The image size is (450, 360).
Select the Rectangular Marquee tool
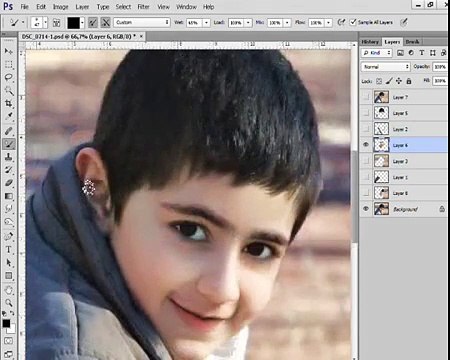pos(9,64)
